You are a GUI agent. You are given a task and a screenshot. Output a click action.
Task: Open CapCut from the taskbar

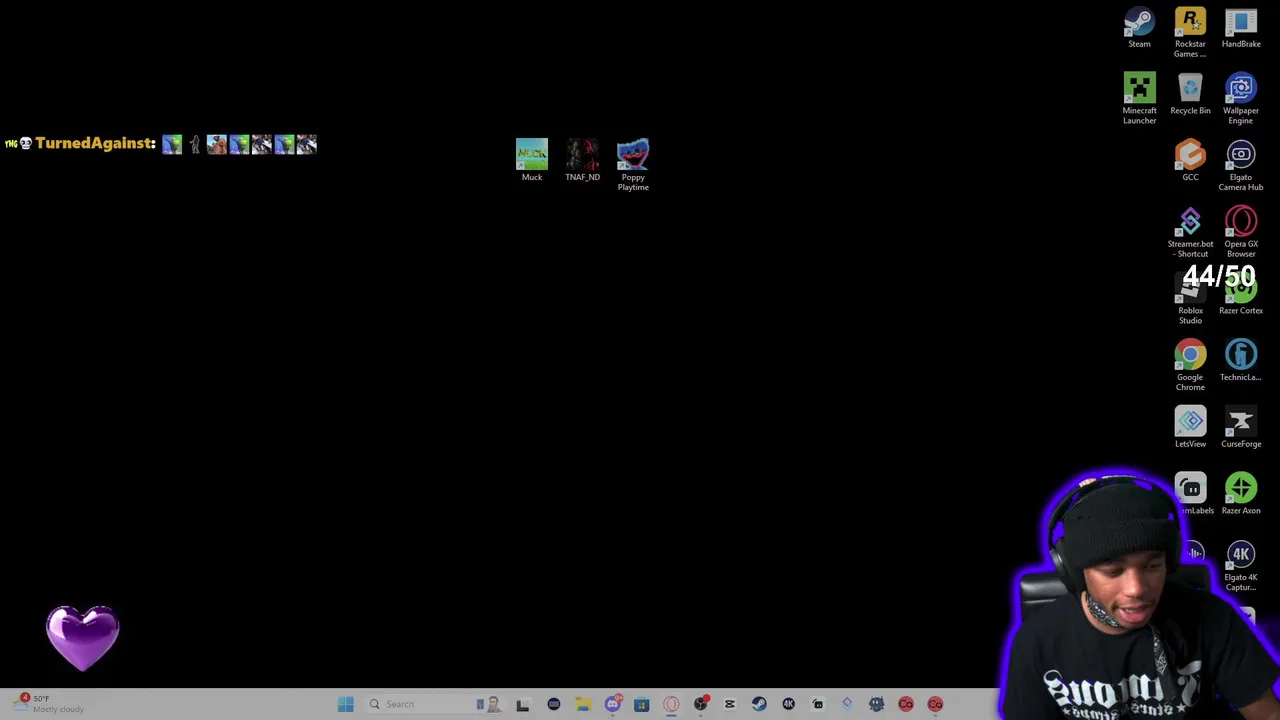tap(730, 704)
